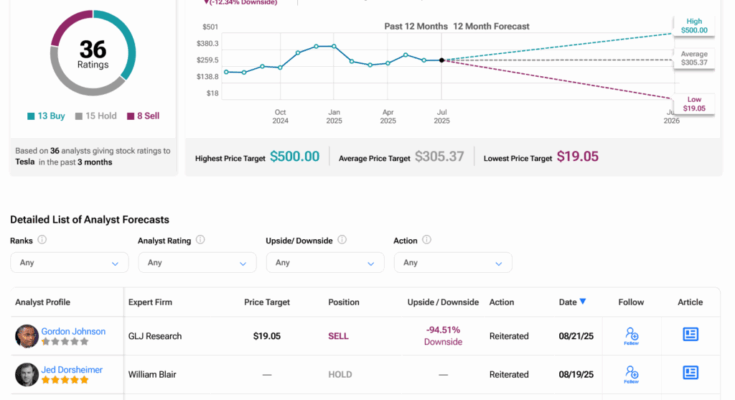Click the HOLD position for Jed Dorsheimer
This screenshot has width=735, height=400.
340,375
